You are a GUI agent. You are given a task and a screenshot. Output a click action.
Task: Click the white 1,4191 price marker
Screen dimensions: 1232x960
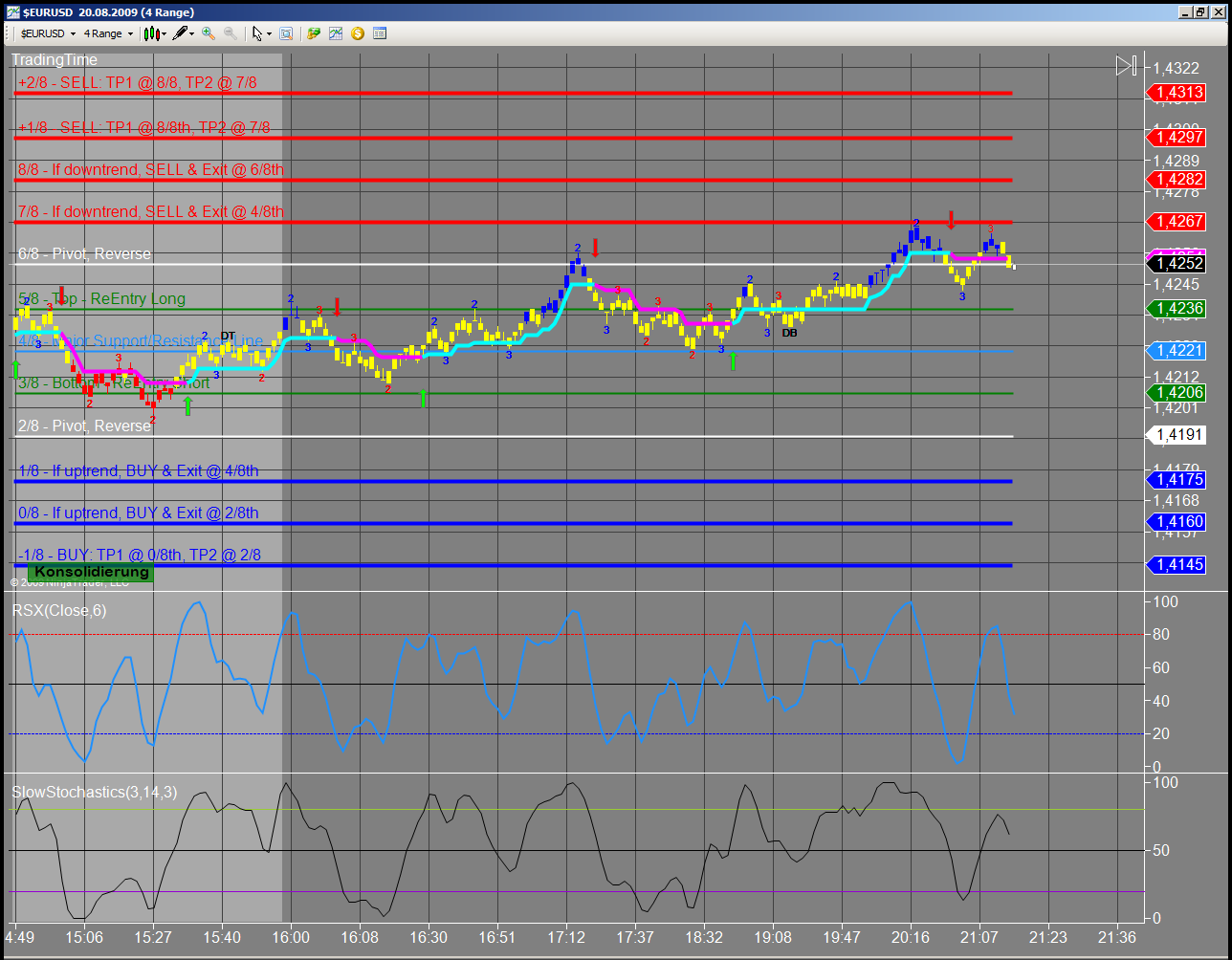point(1176,435)
